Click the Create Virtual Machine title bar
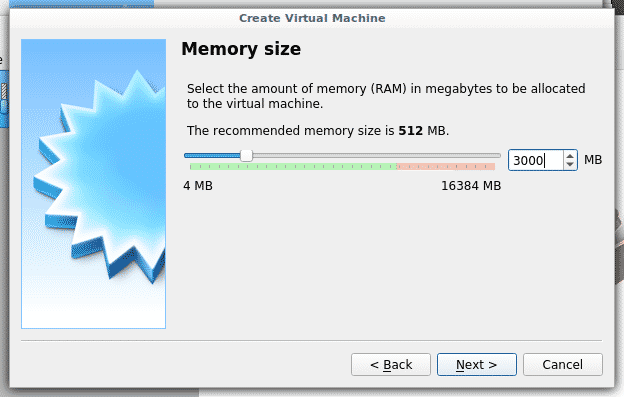This screenshot has height=397, width=624. coord(312,18)
